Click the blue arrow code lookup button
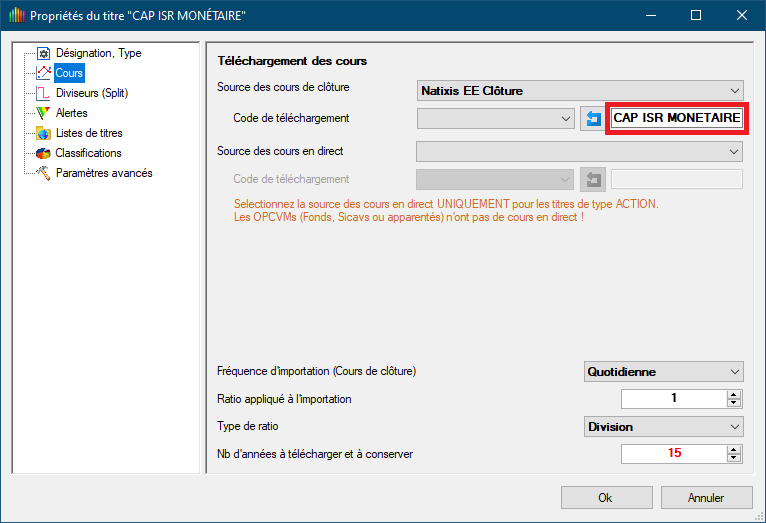This screenshot has height=523, width=766. click(592, 118)
